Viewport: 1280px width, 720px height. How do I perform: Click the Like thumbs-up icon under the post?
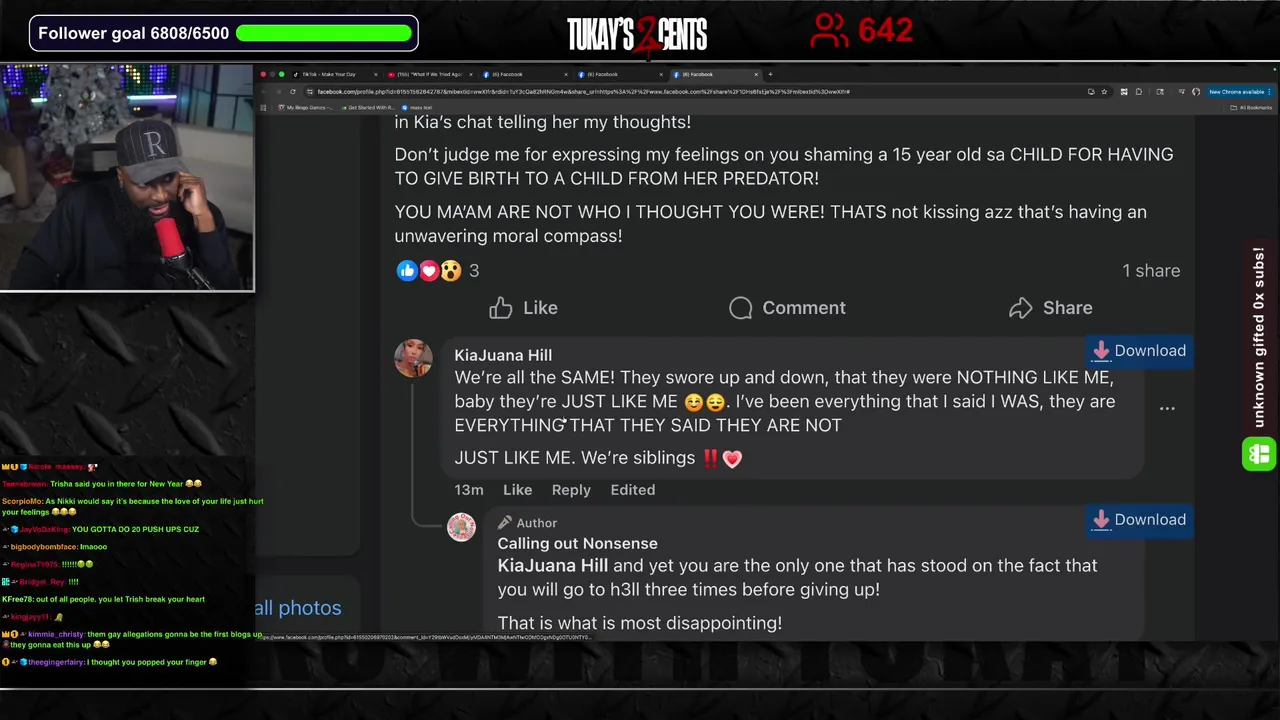click(501, 308)
